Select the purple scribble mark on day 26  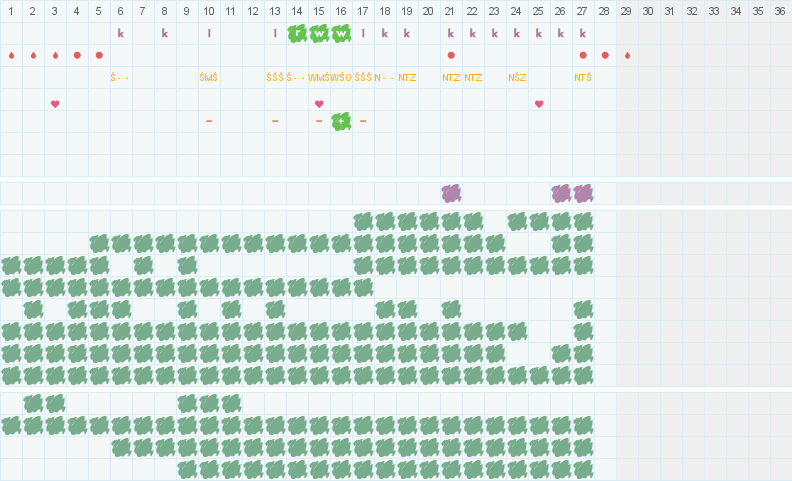point(561,193)
